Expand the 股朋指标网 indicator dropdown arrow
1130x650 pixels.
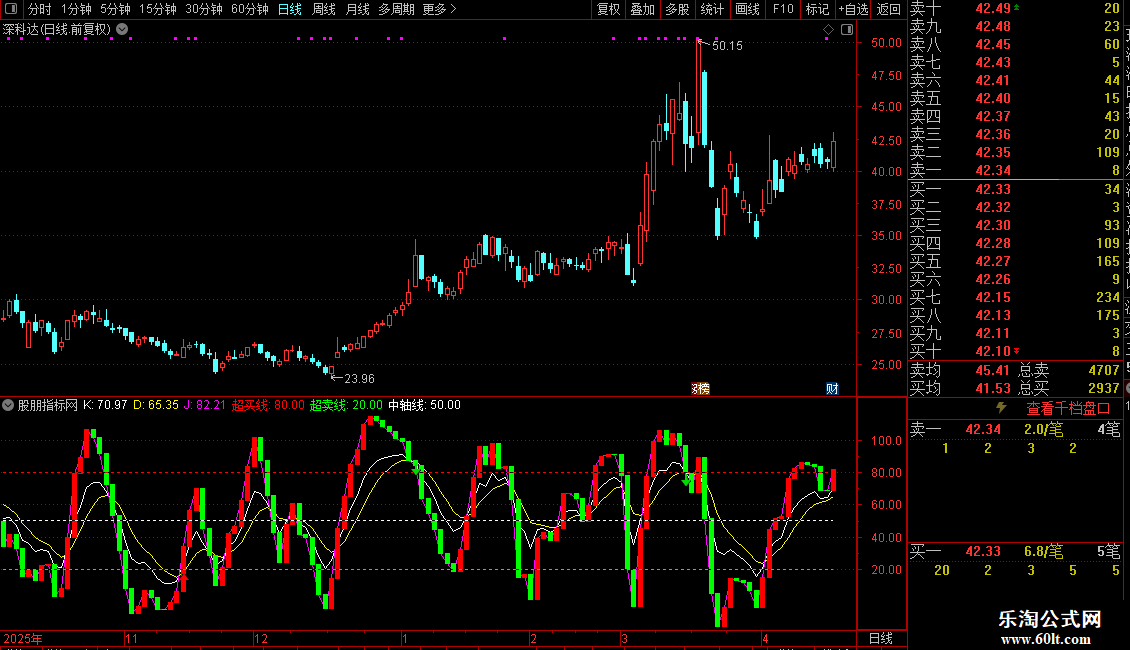[x=8, y=405]
